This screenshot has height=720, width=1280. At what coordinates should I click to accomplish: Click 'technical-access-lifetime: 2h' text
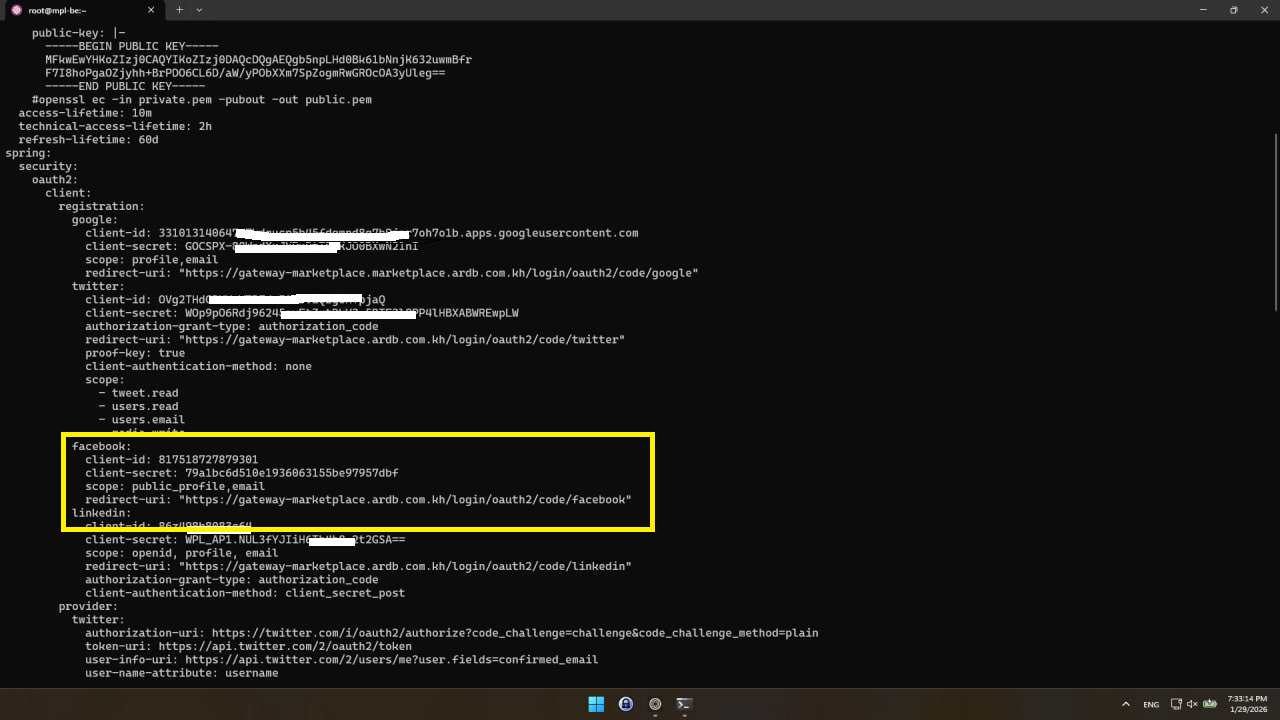point(115,126)
